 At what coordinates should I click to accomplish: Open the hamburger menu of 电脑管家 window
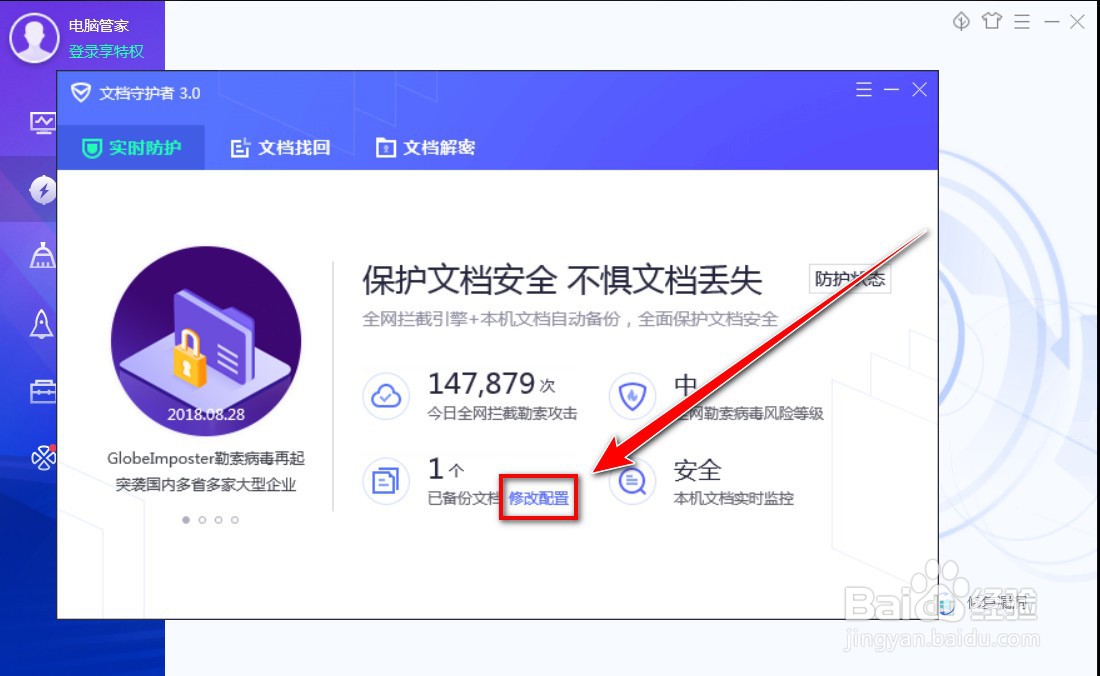(x=1021, y=20)
